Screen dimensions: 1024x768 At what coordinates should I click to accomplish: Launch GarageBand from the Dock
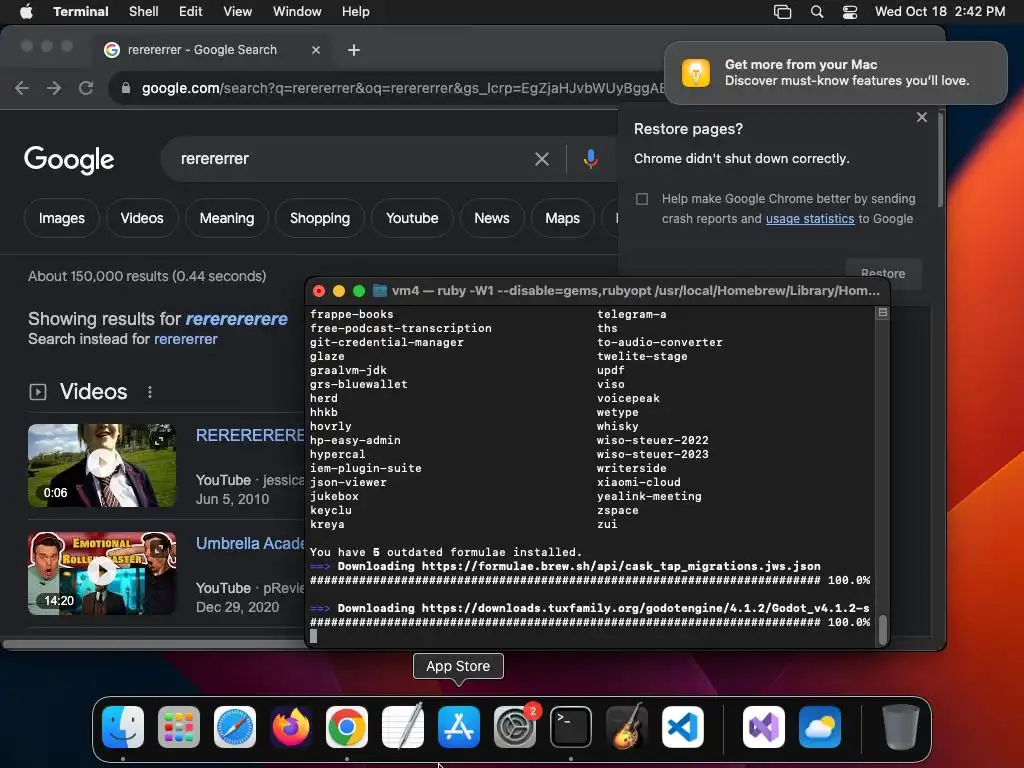[x=627, y=727]
